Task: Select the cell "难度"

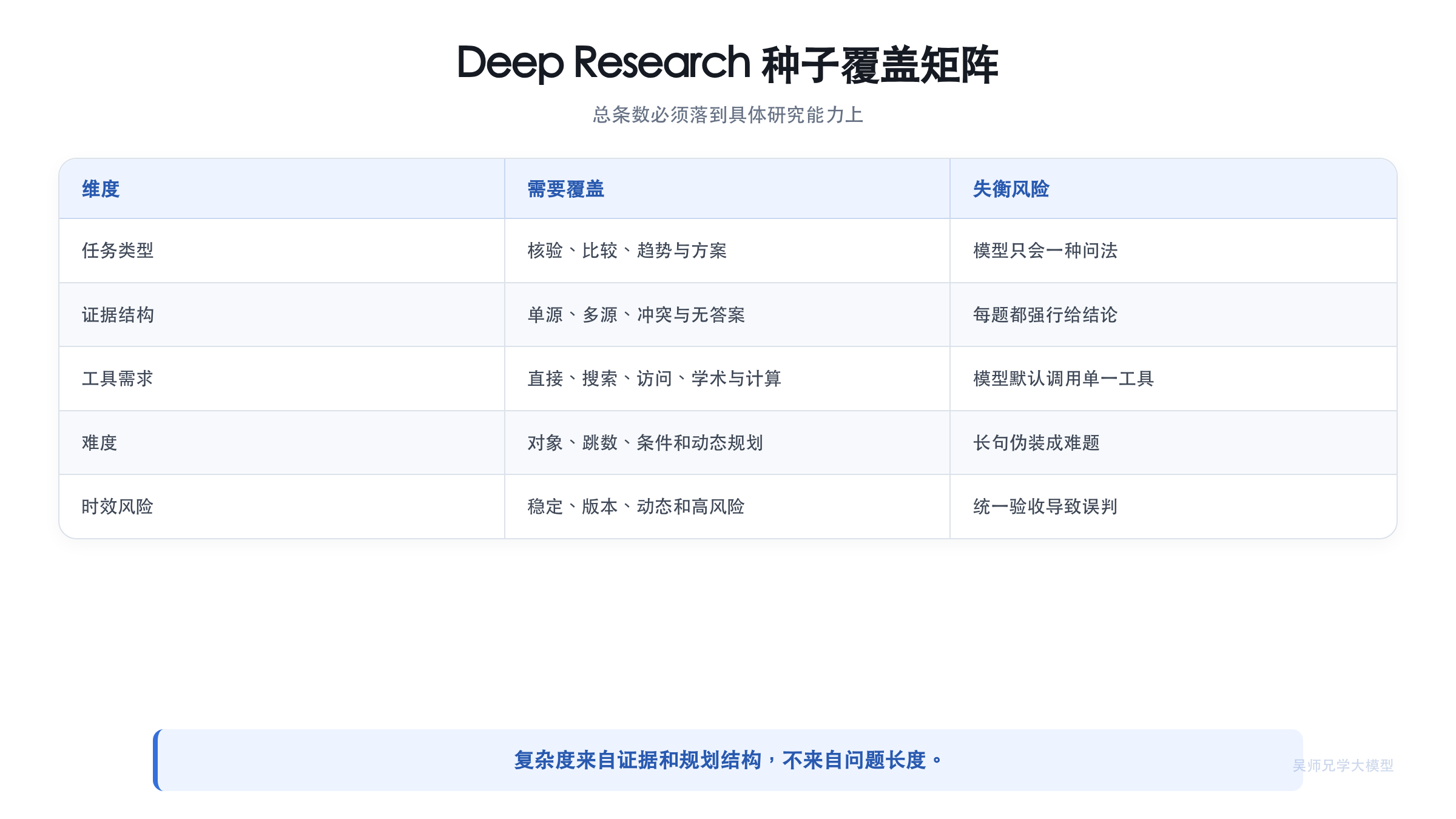Action: pyautogui.click(x=282, y=443)
